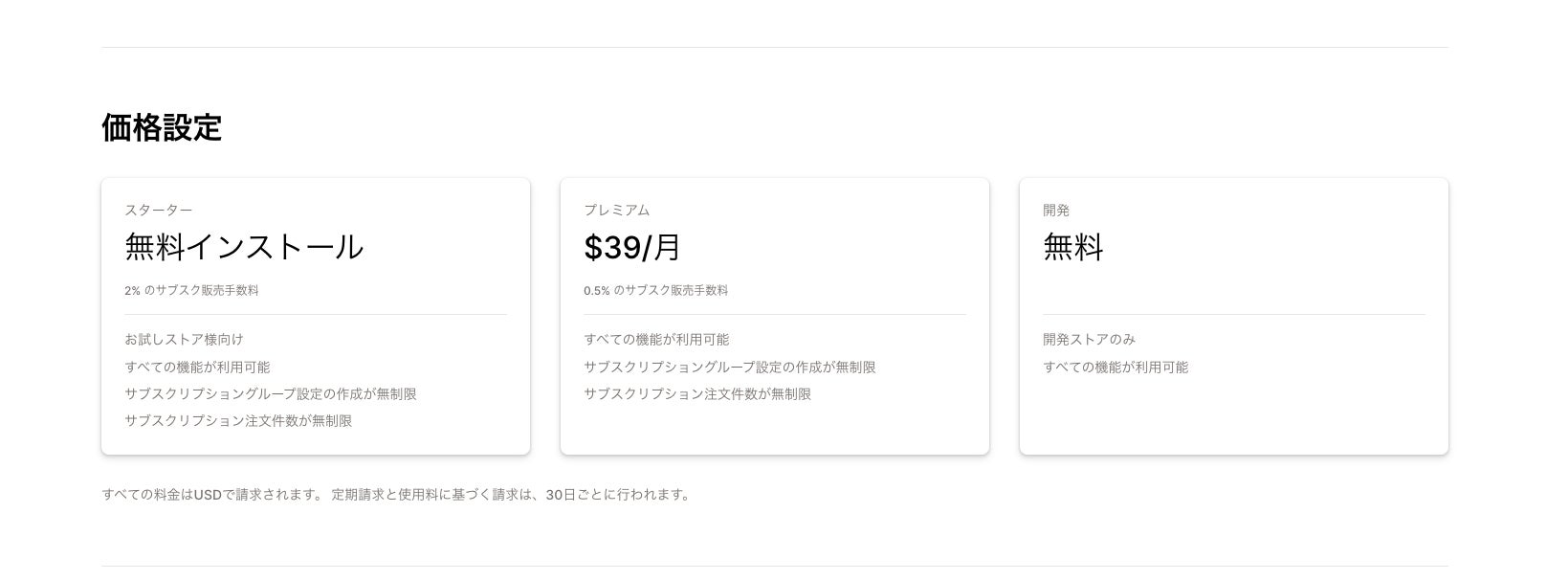Click the 2% のサブスク販売手数料 fee text

point(191,291)
